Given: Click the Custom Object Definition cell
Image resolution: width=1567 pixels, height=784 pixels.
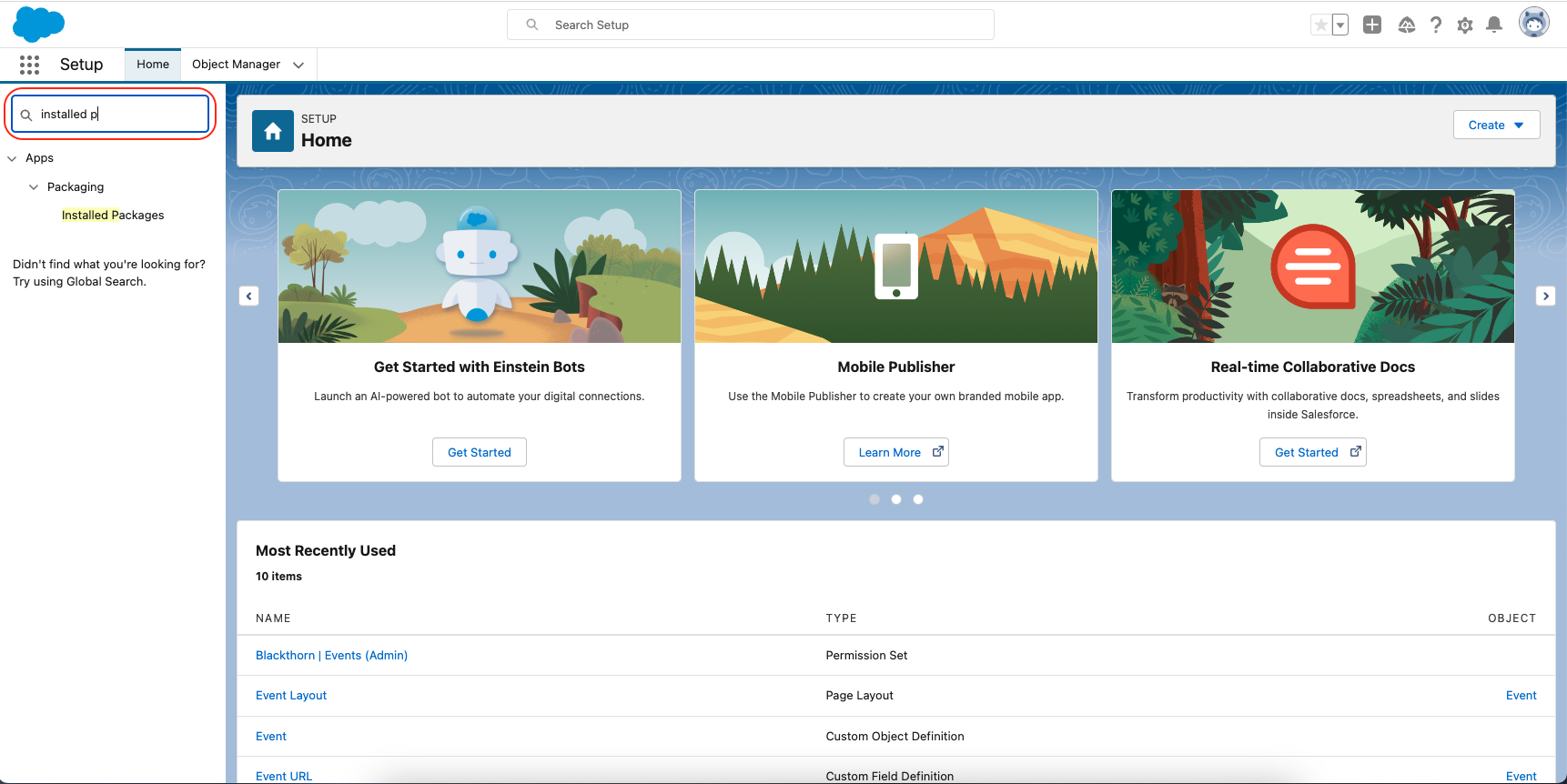Looking at the screenshot, I should tap(895, 737).
